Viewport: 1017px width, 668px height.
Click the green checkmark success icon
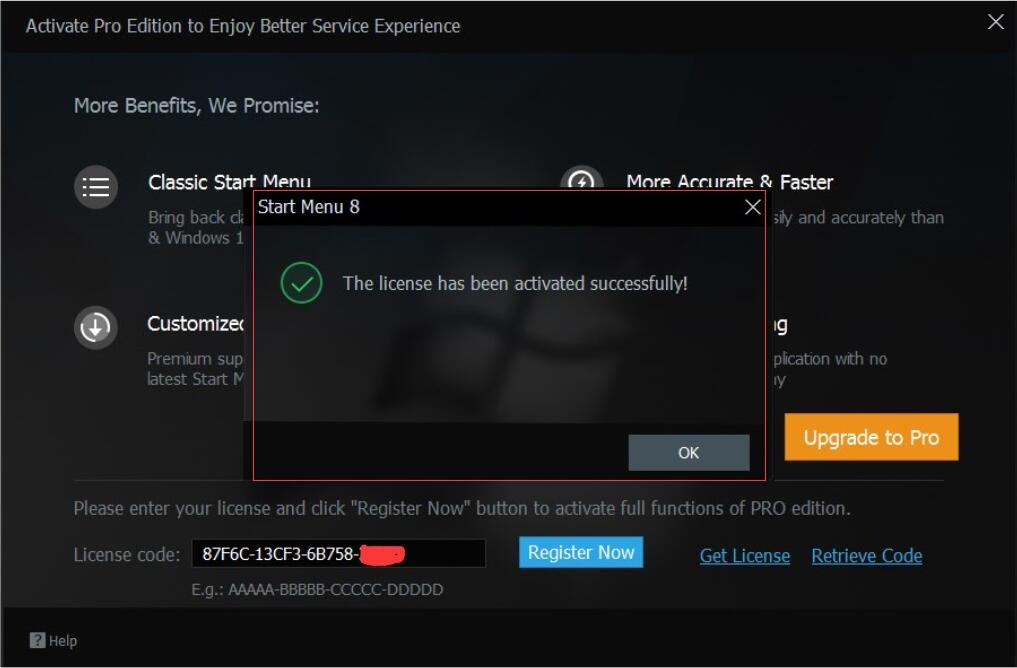[302, 283]
